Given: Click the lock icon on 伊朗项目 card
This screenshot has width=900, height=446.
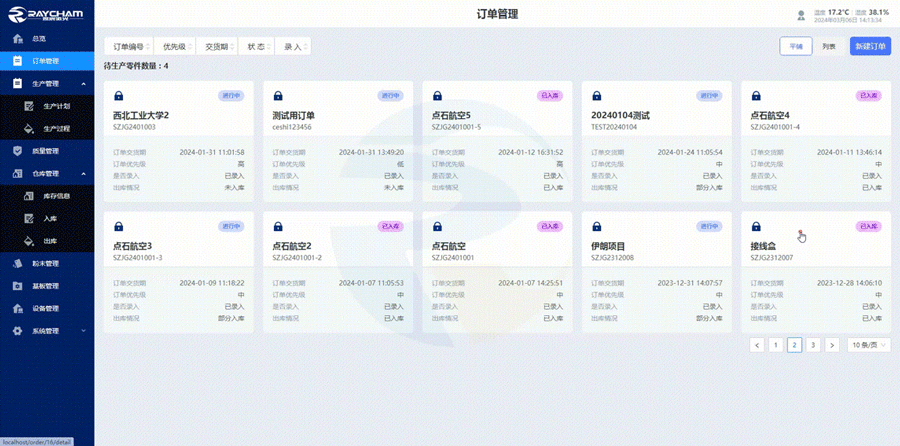Looking at the screenshot, I should point(596,227).
